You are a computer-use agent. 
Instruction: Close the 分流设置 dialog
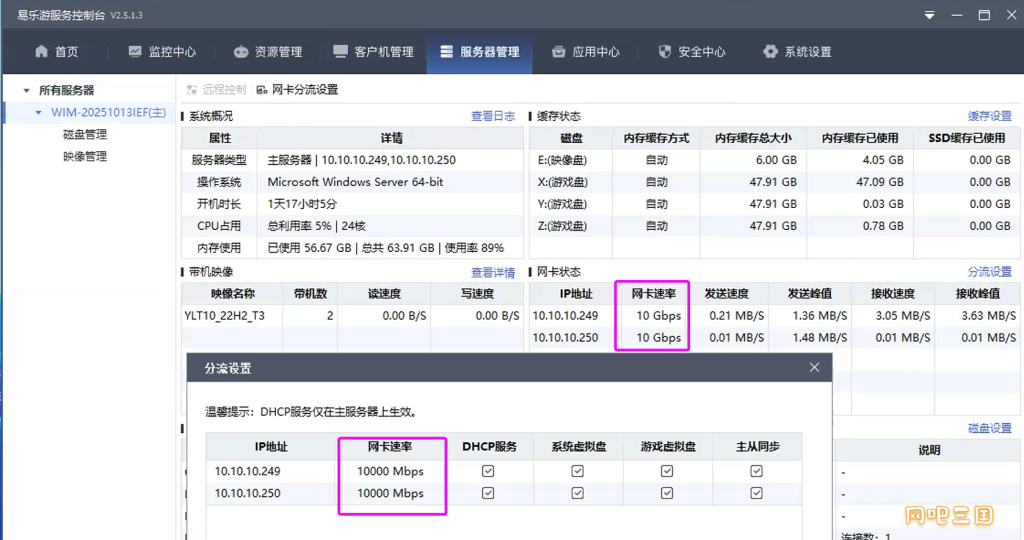pos(814,368)
